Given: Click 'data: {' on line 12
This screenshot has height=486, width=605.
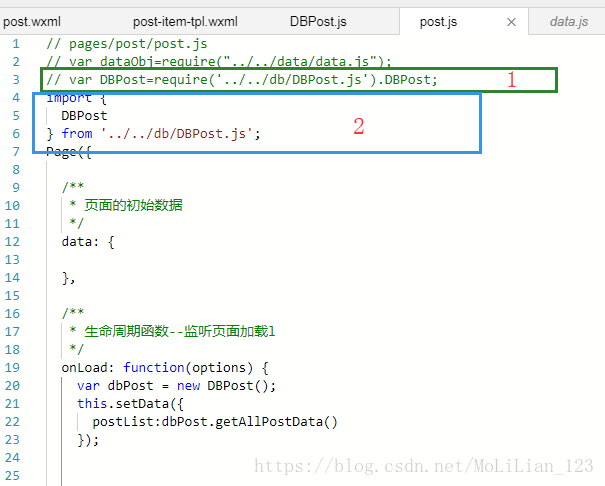Looking at the screenshot, I should [x=88, y=242].
